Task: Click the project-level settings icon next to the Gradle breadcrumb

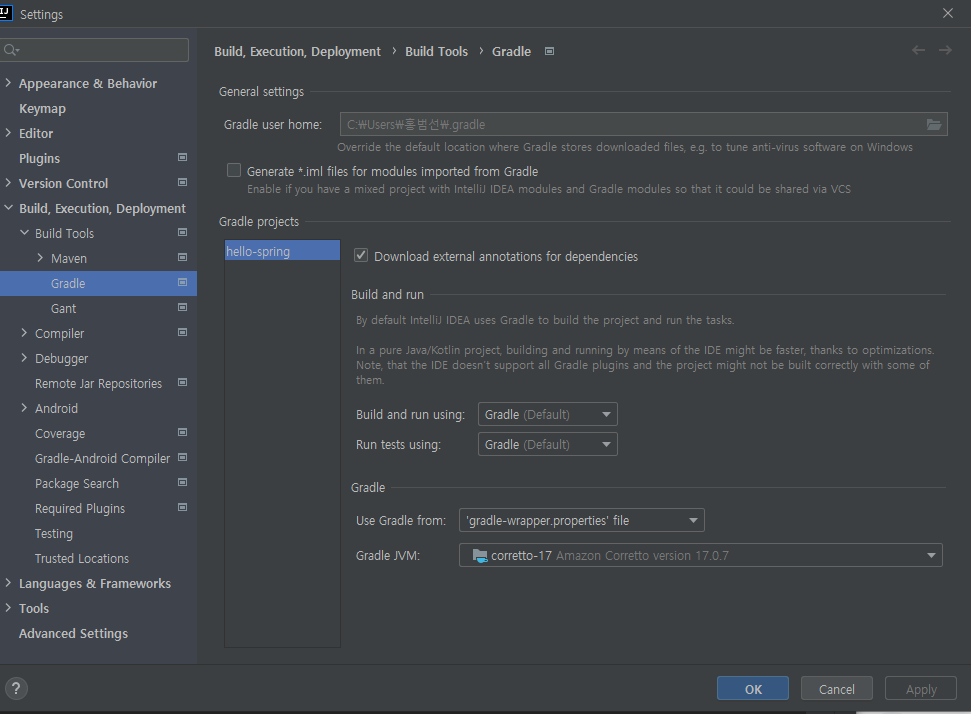Action: pyautogui.click(x=549, y=51)
